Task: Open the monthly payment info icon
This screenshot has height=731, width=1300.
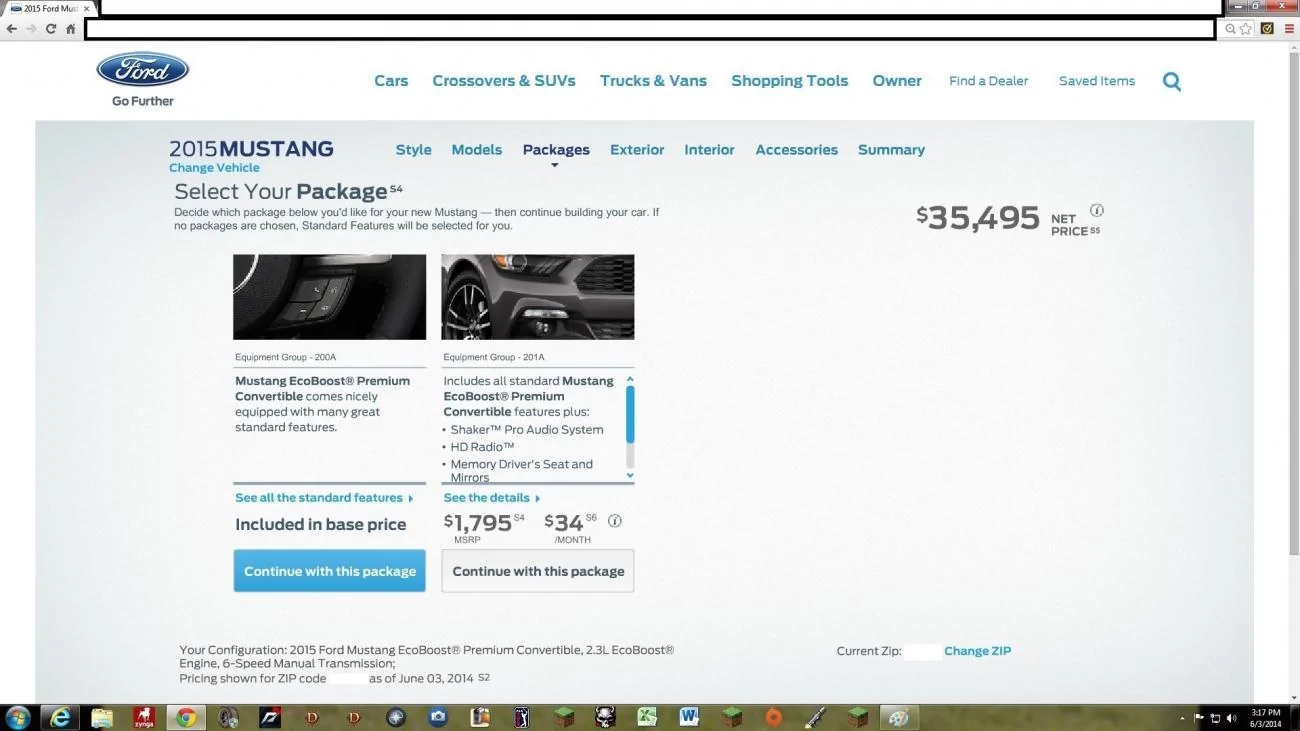Action: click(x=615, y=521)
